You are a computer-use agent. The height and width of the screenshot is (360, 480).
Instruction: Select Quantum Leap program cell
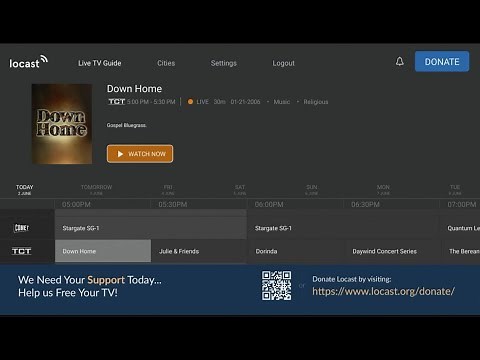click(x=460, y=228)
